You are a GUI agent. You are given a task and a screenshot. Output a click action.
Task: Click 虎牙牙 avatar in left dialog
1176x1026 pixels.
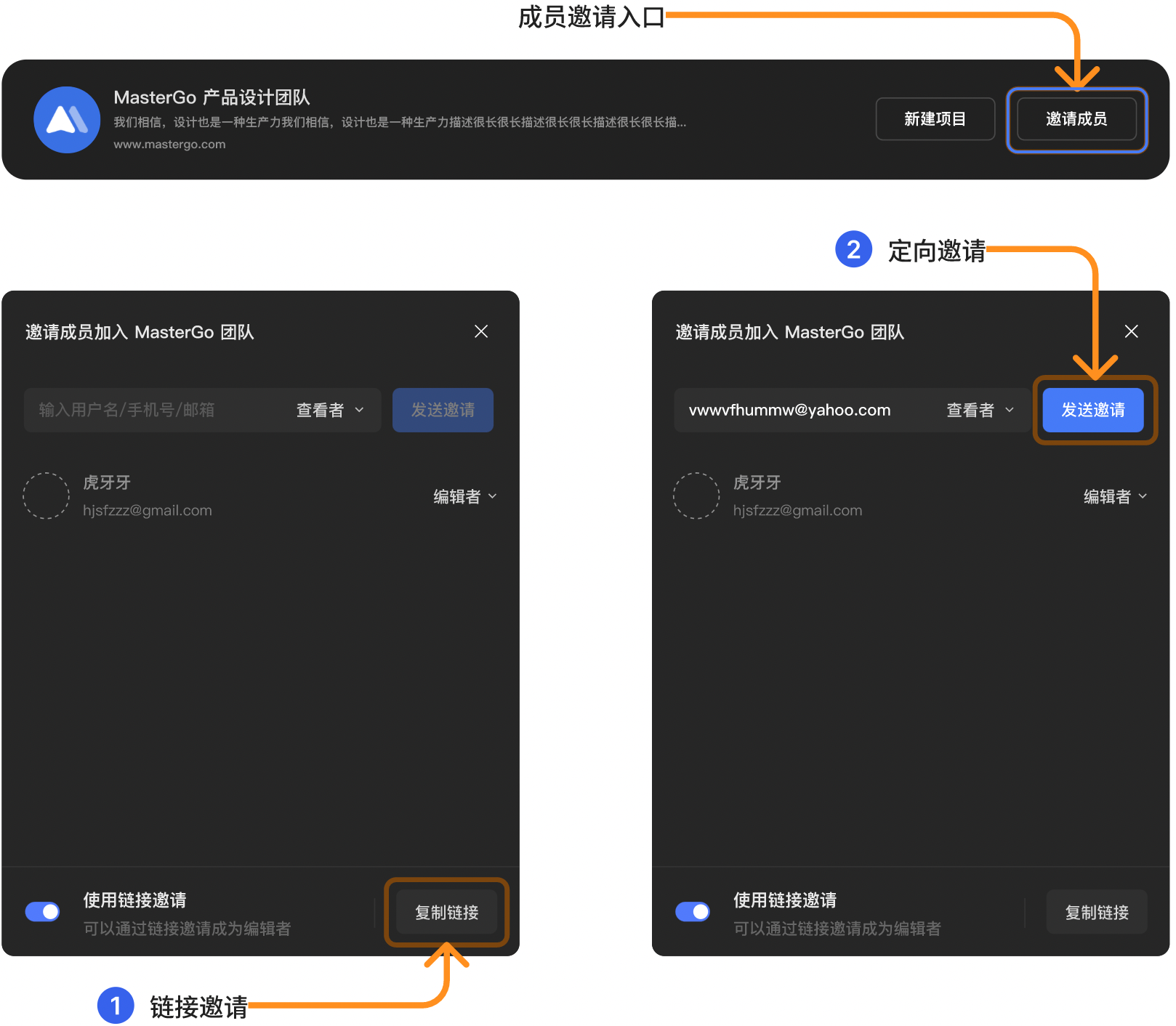click(47, 496)
